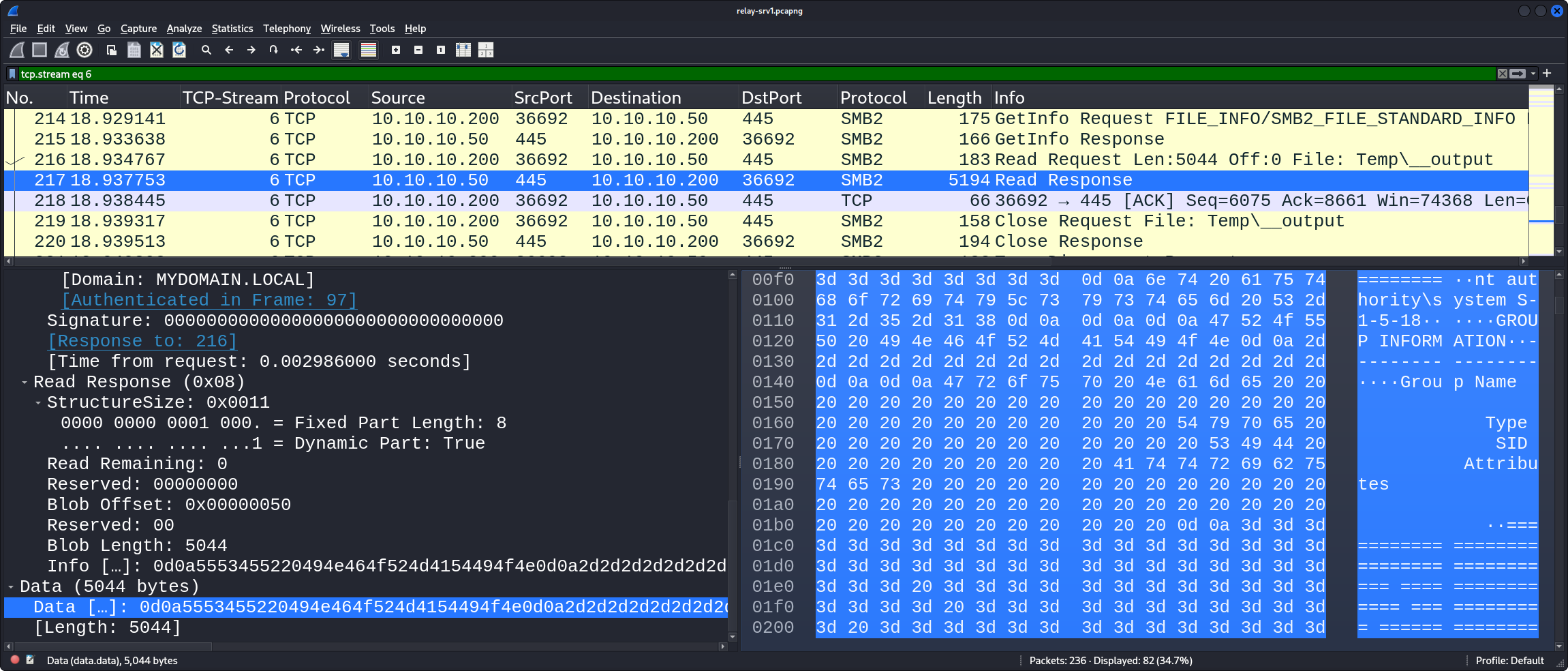Select packet 214 GetInfo Request row
The width and height of the screenshot is (1568, 671).
point(766,119)
